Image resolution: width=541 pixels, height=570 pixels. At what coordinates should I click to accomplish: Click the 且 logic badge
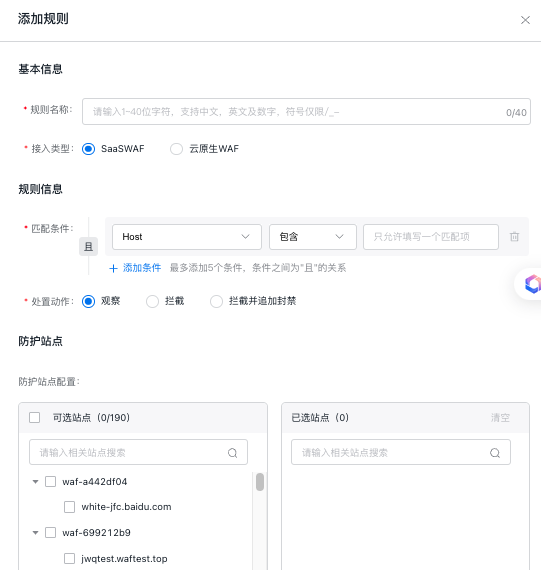(x=88, y=246)
